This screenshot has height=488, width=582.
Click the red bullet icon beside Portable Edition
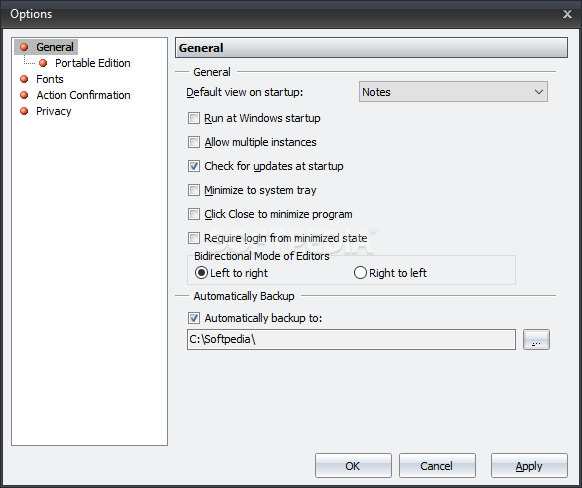click(x=43, y=63)
